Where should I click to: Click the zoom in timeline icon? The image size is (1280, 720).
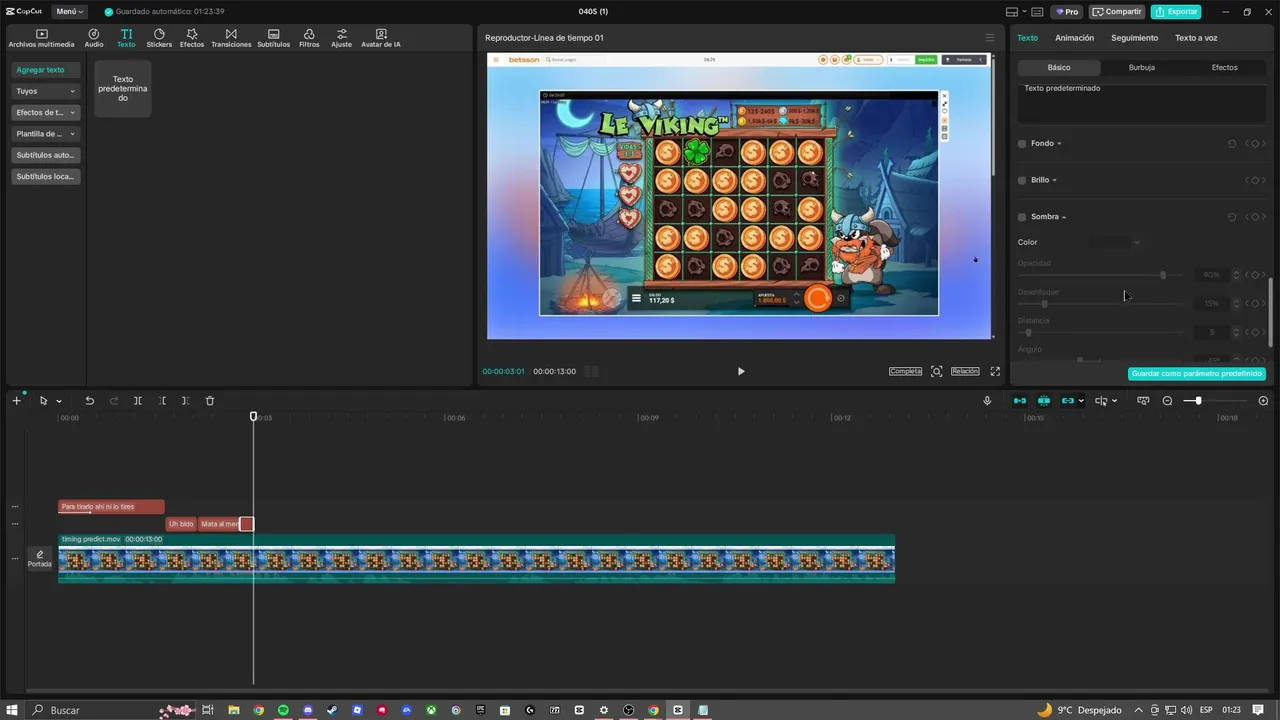[1263, 401]
